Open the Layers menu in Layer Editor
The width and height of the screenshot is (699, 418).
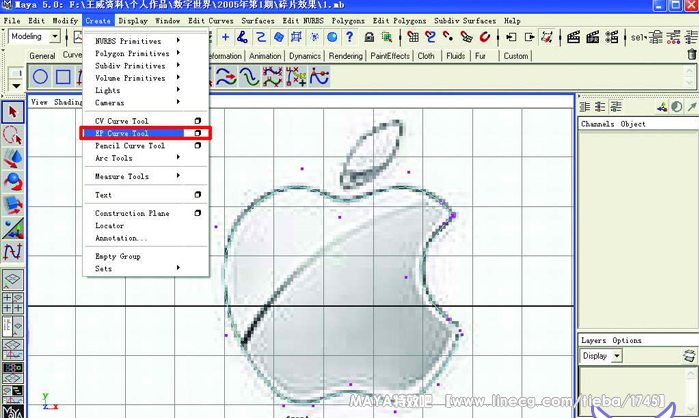click(593, 340)
